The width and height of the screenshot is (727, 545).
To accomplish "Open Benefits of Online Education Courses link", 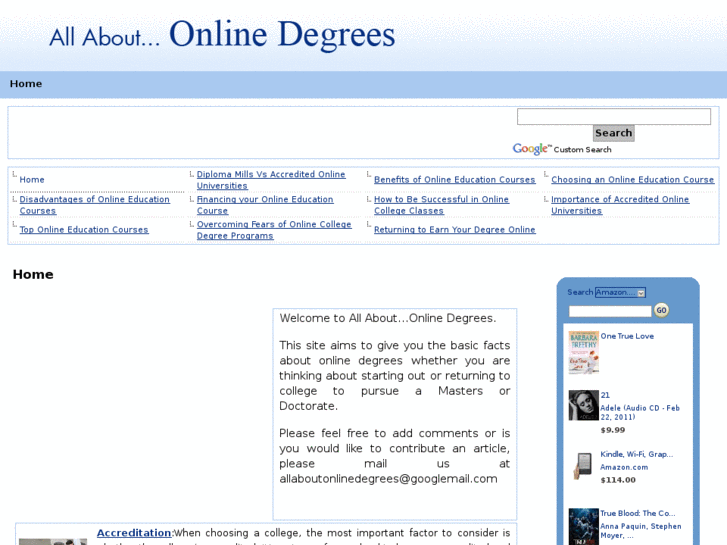I will 454,180.
